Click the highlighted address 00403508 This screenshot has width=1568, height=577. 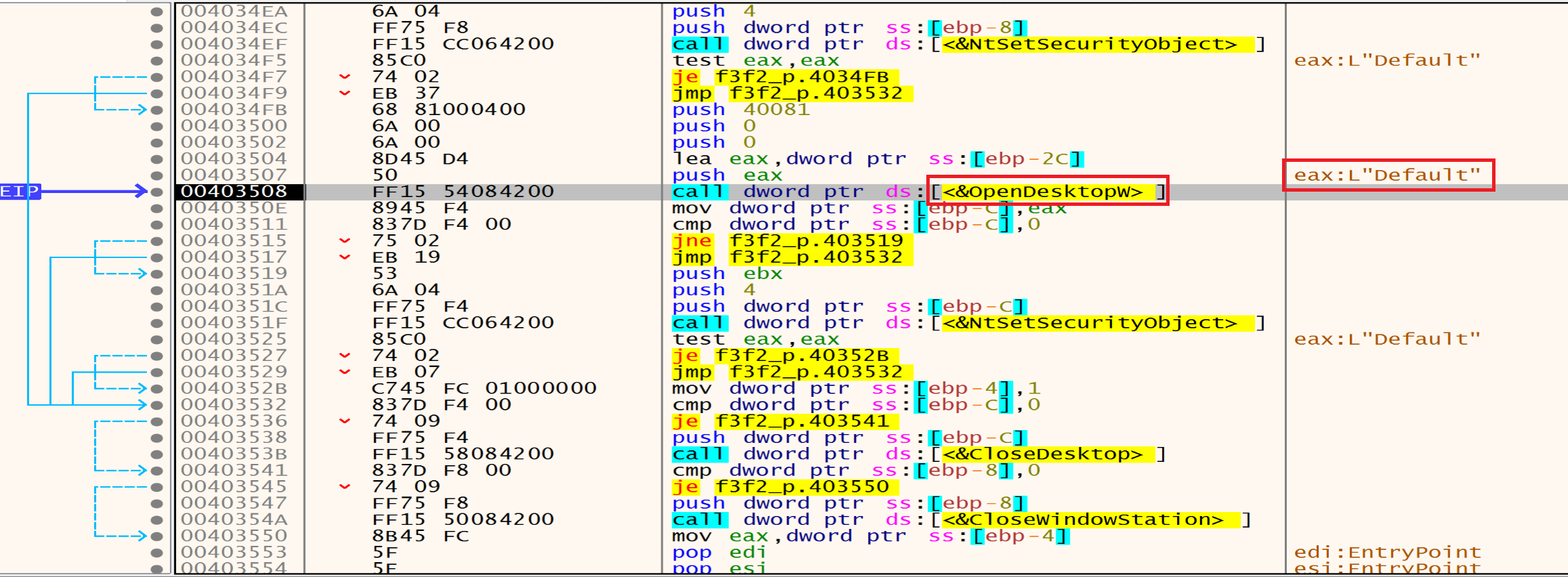(234, 192)
